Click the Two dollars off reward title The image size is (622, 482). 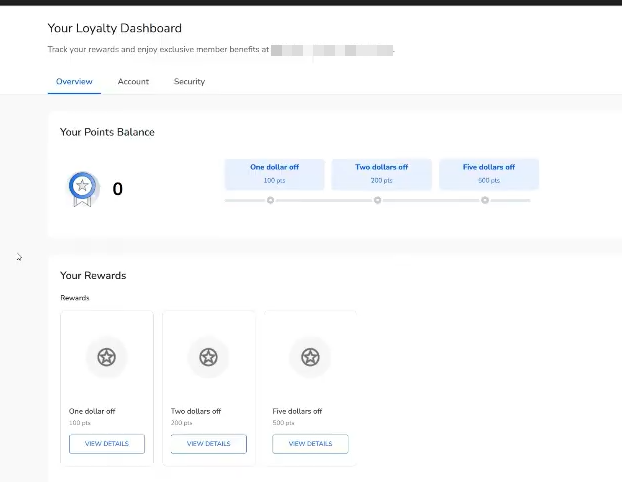click(196, 411)
